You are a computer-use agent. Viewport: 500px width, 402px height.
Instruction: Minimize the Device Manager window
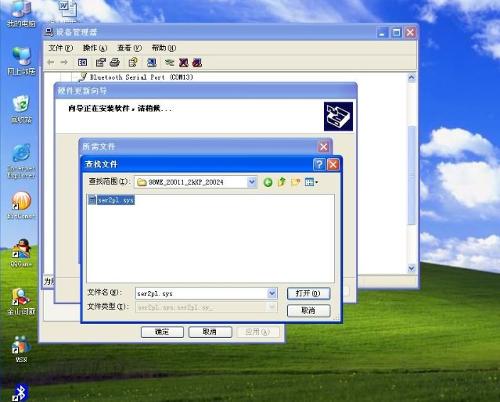pyautogui.click(x=382, y=33)
